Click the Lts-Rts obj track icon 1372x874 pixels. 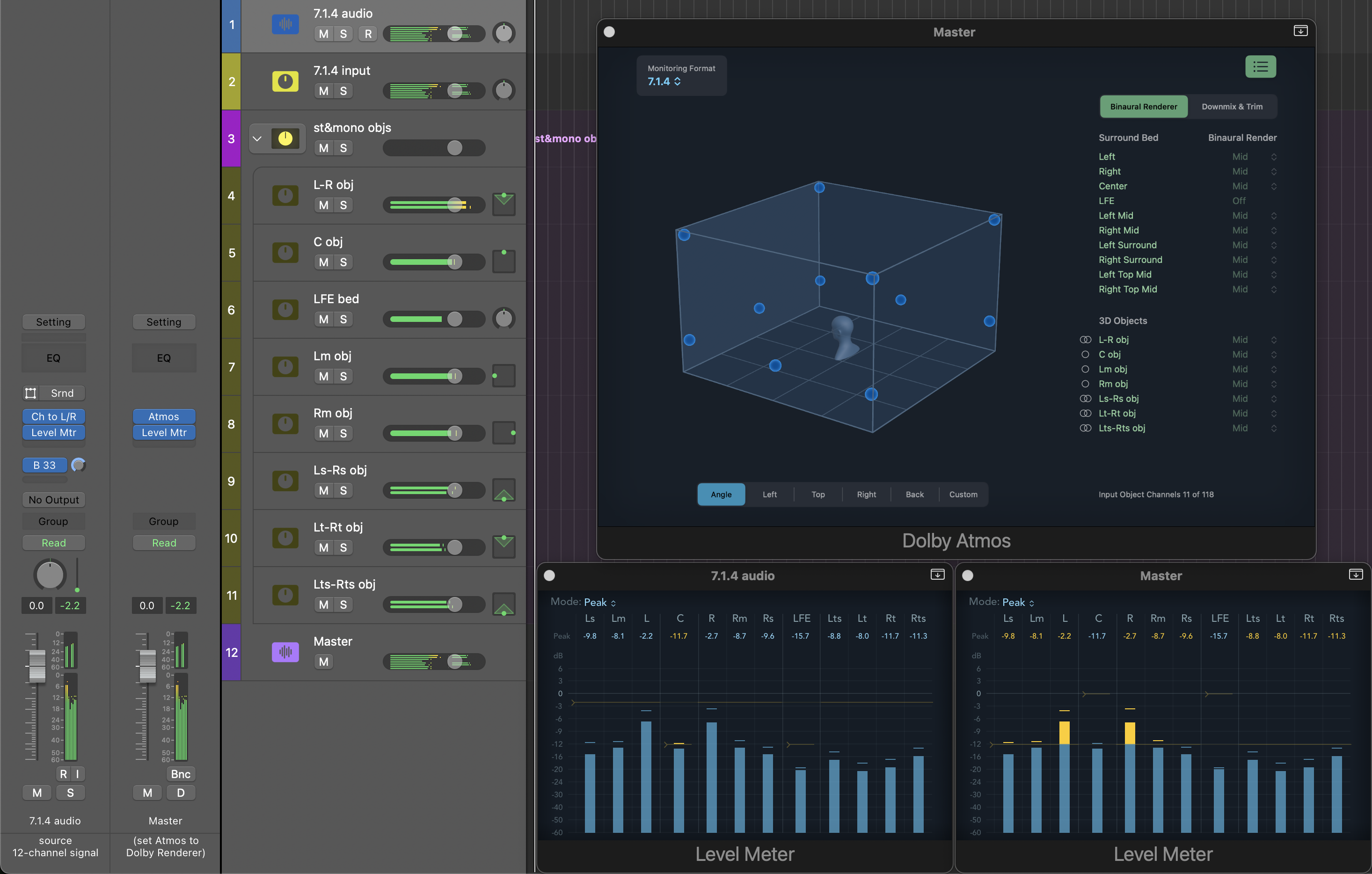pyautogui.click(x=285, y=595)
